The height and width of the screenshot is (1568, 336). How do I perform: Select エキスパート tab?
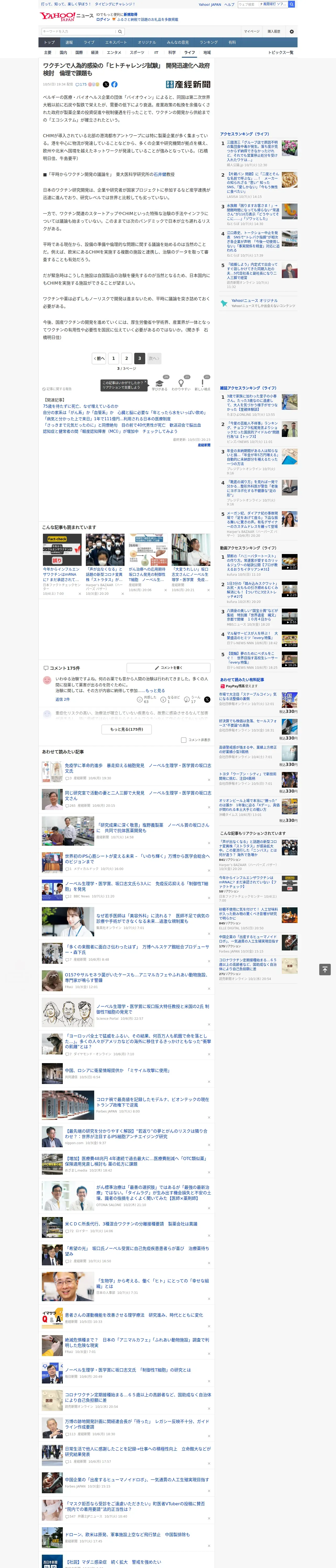click(x=116, y=43)
